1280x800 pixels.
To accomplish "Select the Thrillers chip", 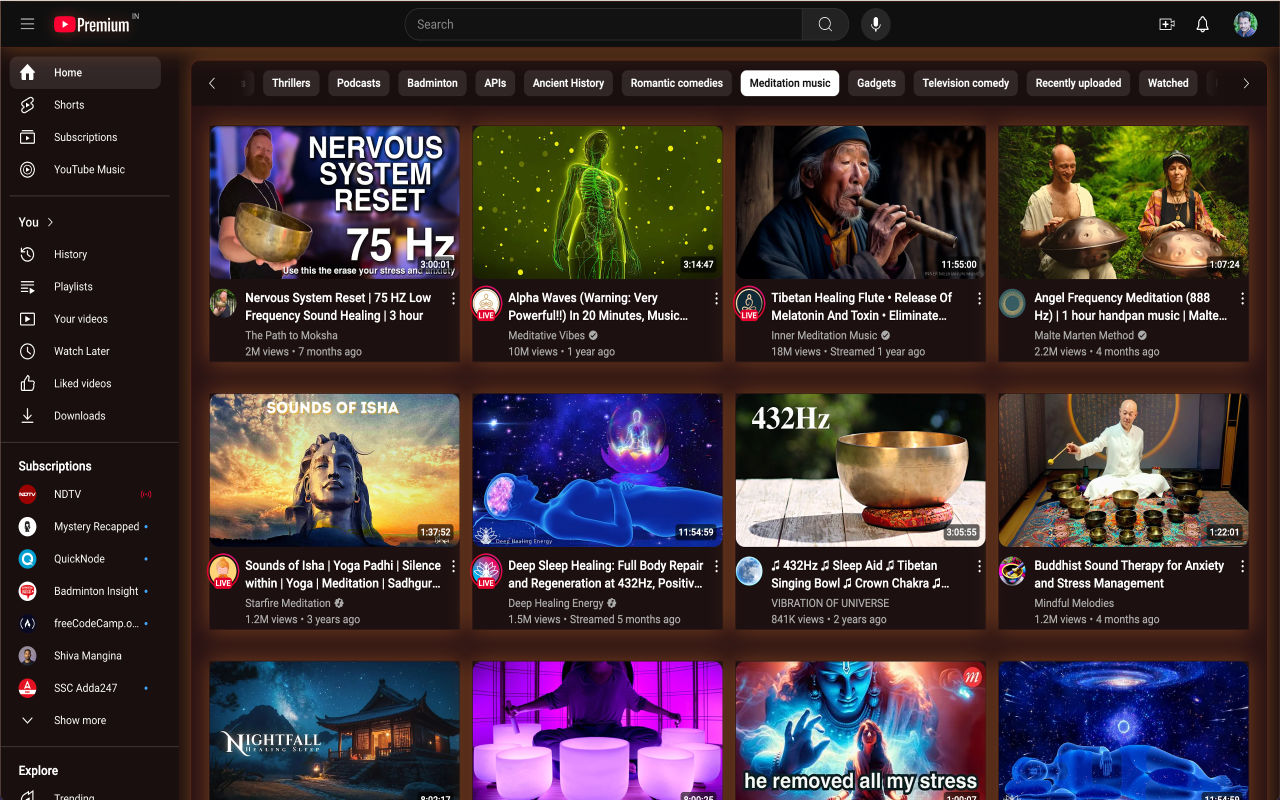I will click(291, 83).
